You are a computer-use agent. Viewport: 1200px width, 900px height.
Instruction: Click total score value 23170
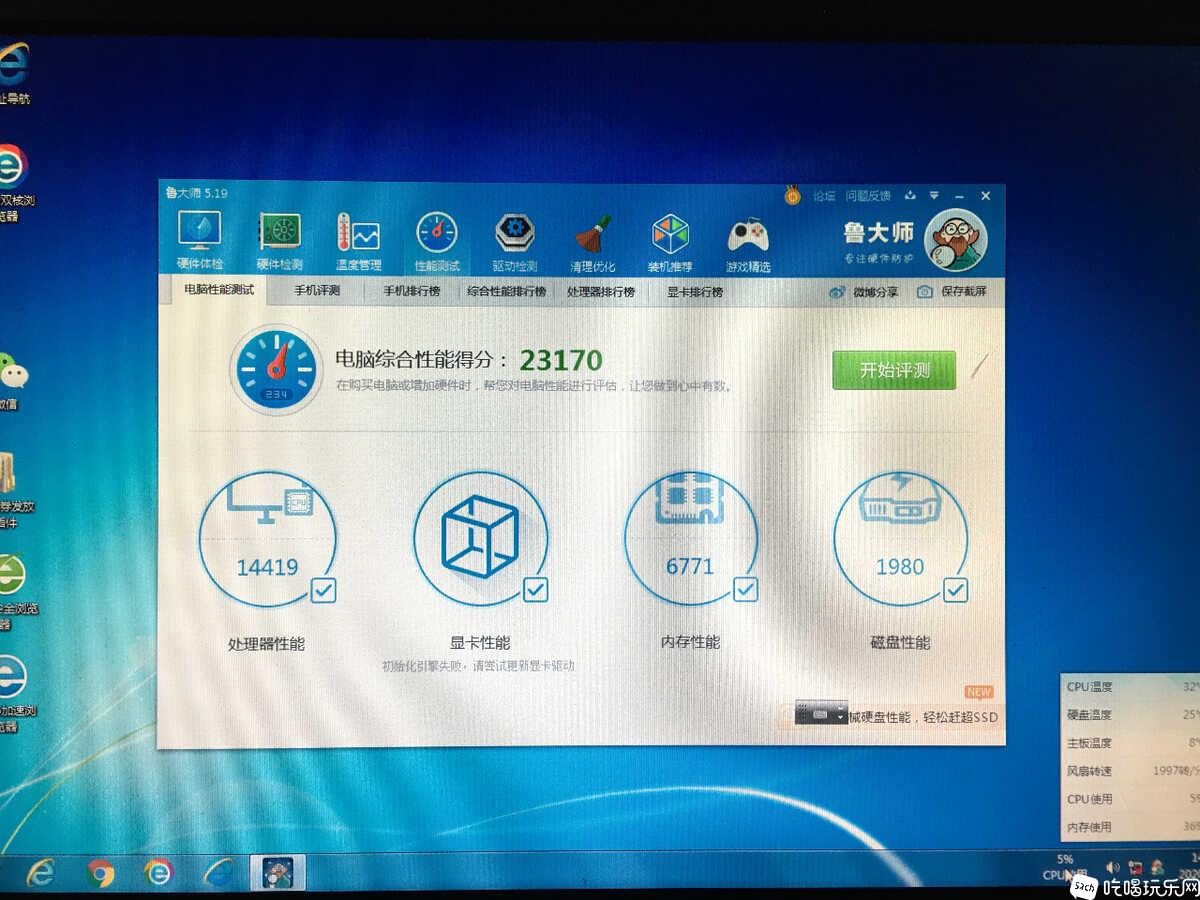(x=561, y=360)
